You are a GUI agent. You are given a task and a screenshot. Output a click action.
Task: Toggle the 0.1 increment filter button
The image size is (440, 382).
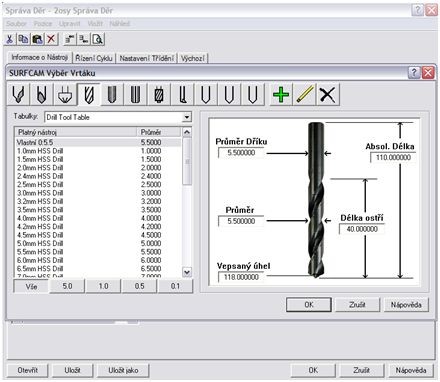pos(175,286)
